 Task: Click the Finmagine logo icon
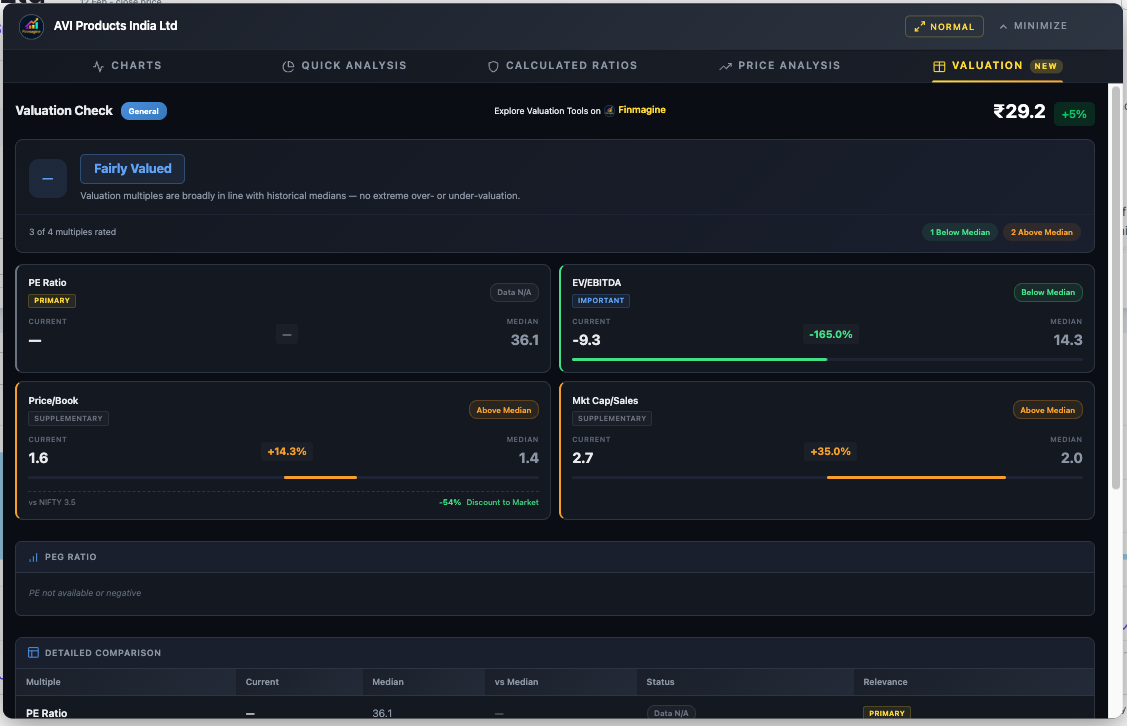click(x=609, y=111)
